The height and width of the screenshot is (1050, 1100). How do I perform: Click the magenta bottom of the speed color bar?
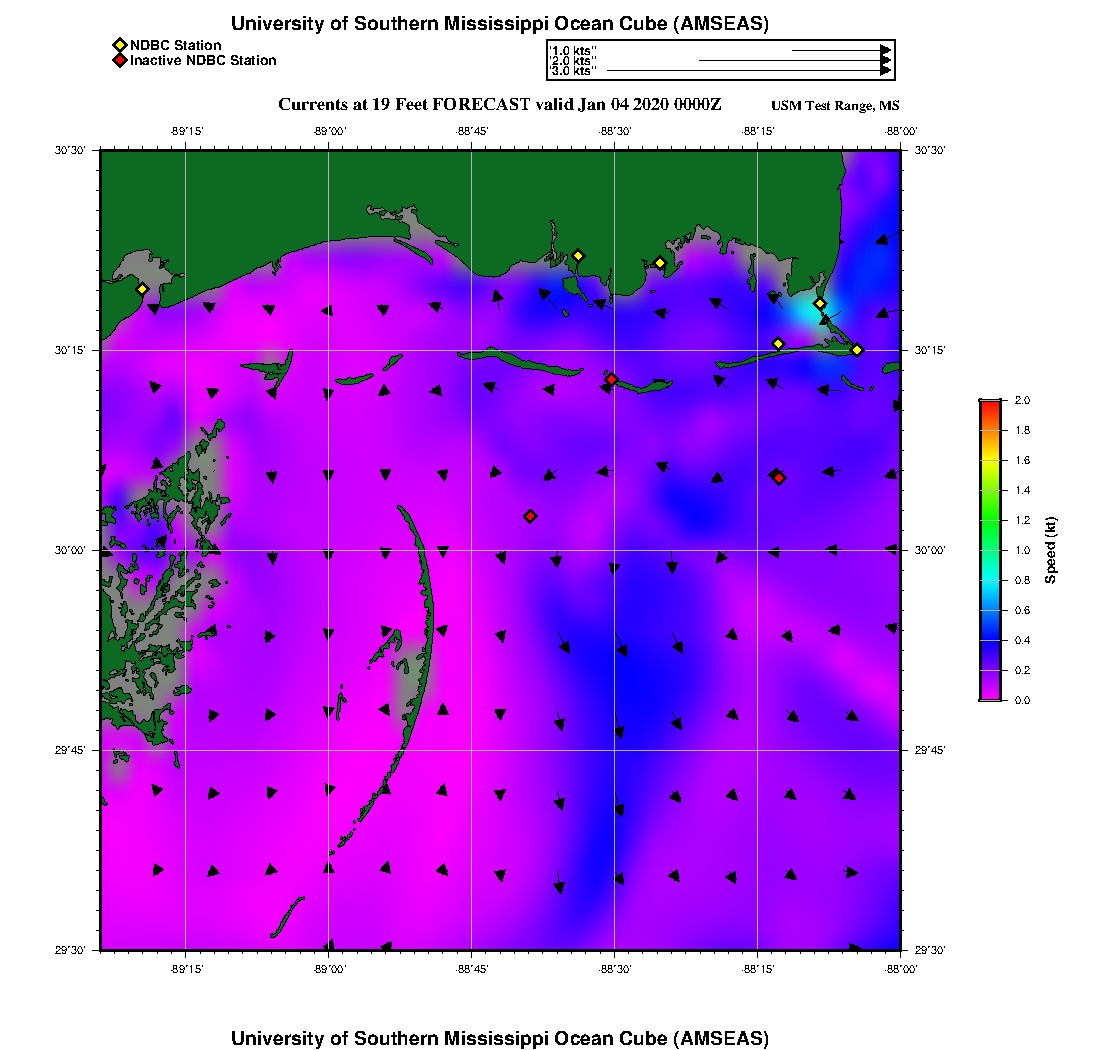[x=989, y=695]
